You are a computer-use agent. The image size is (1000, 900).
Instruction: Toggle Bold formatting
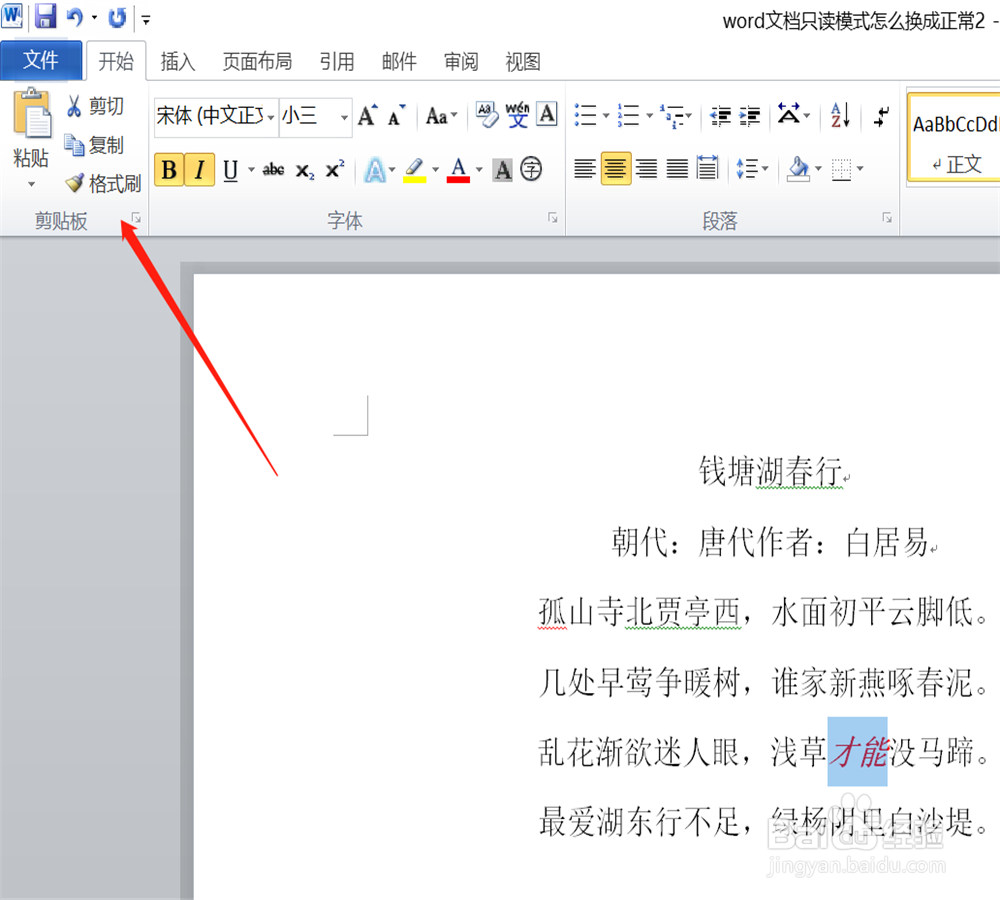[169, 169]
